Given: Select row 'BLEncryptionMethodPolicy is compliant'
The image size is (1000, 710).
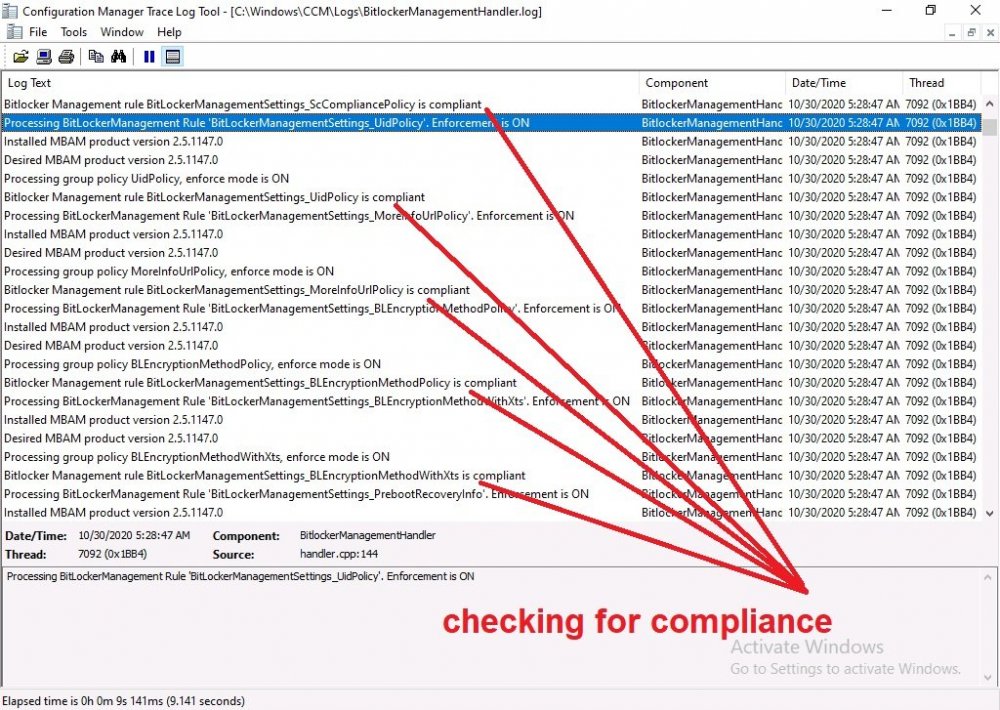Looking at the screenshot, I should click(x=491, y=383).
